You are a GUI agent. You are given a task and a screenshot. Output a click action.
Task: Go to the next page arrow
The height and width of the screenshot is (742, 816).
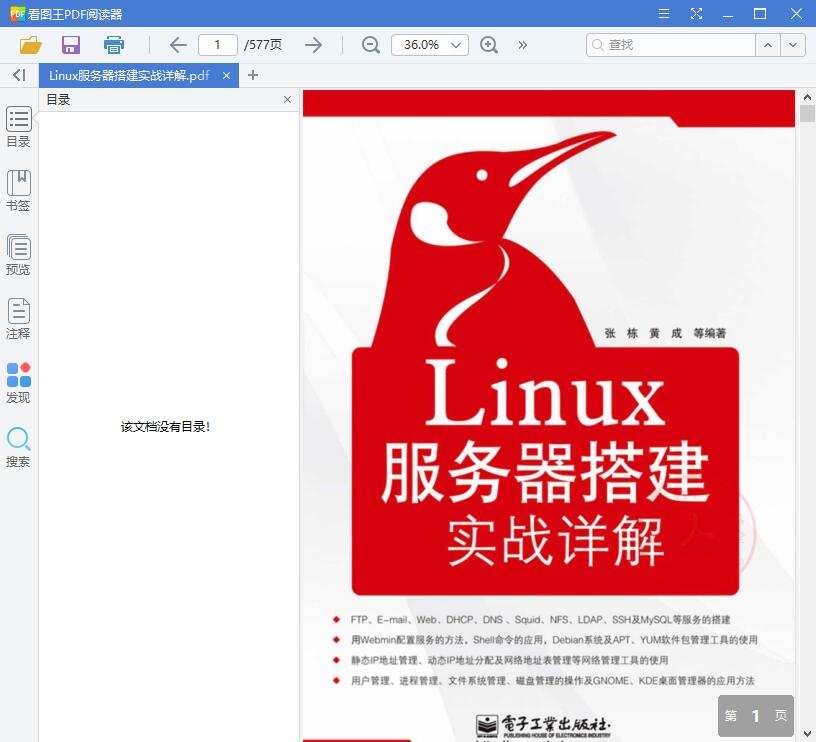(x=313, y=45)
